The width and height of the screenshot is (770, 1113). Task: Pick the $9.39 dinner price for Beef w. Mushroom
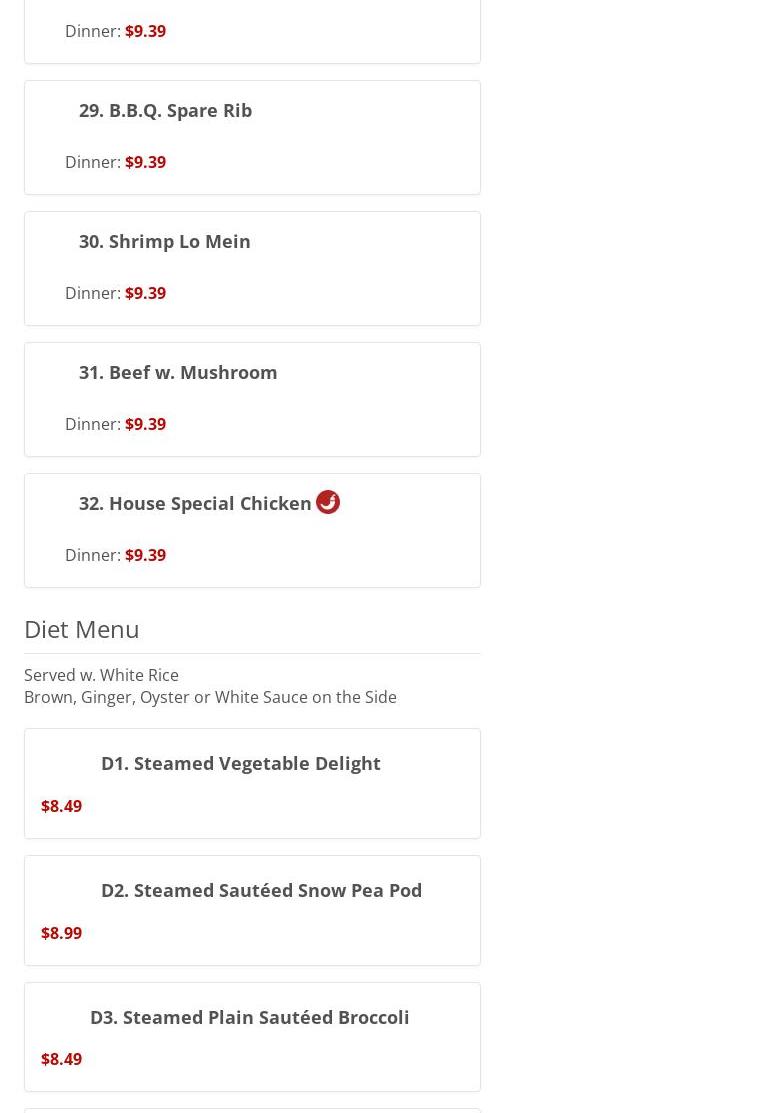tap(145, 424)
